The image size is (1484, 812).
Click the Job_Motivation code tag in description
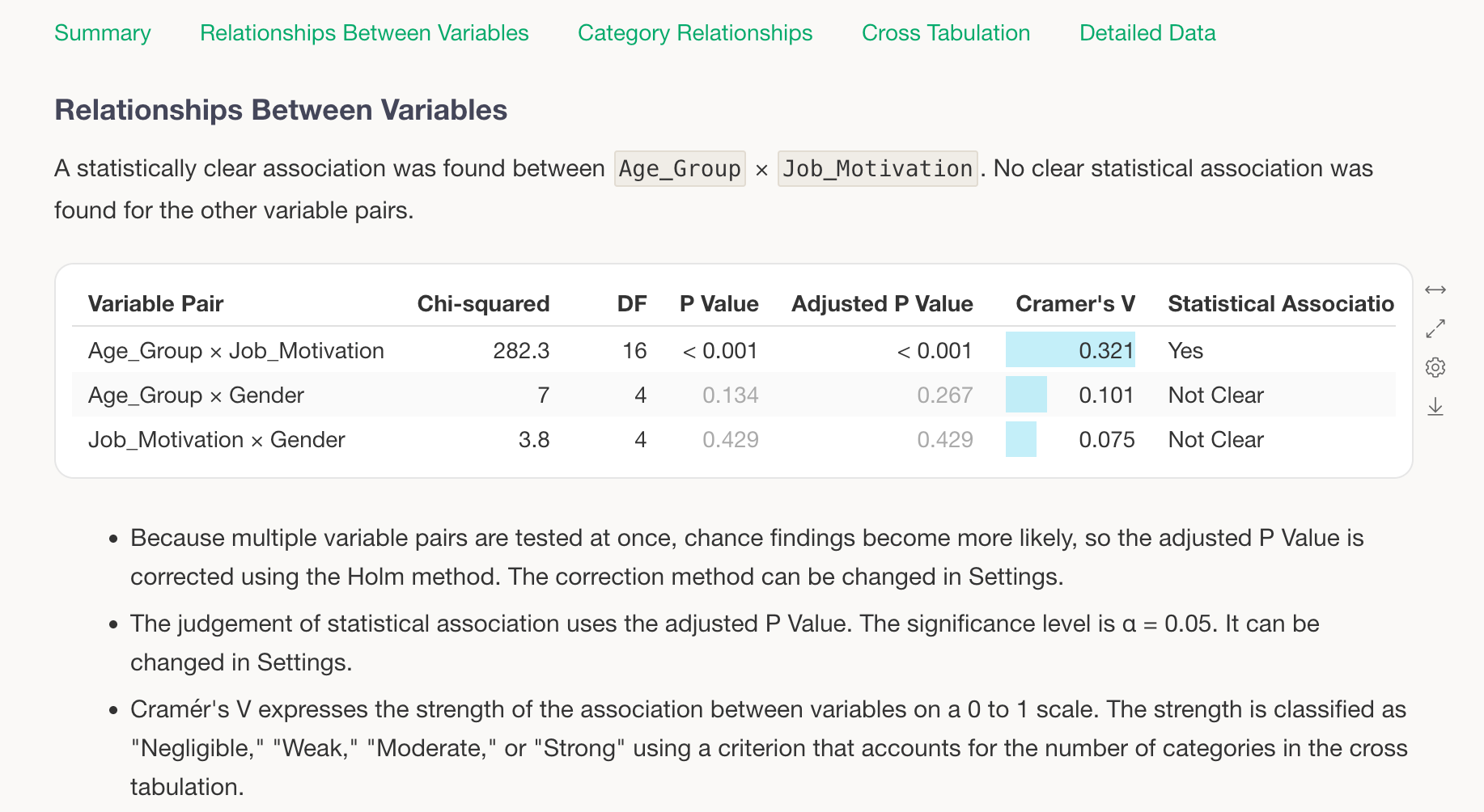coord(877,169)
